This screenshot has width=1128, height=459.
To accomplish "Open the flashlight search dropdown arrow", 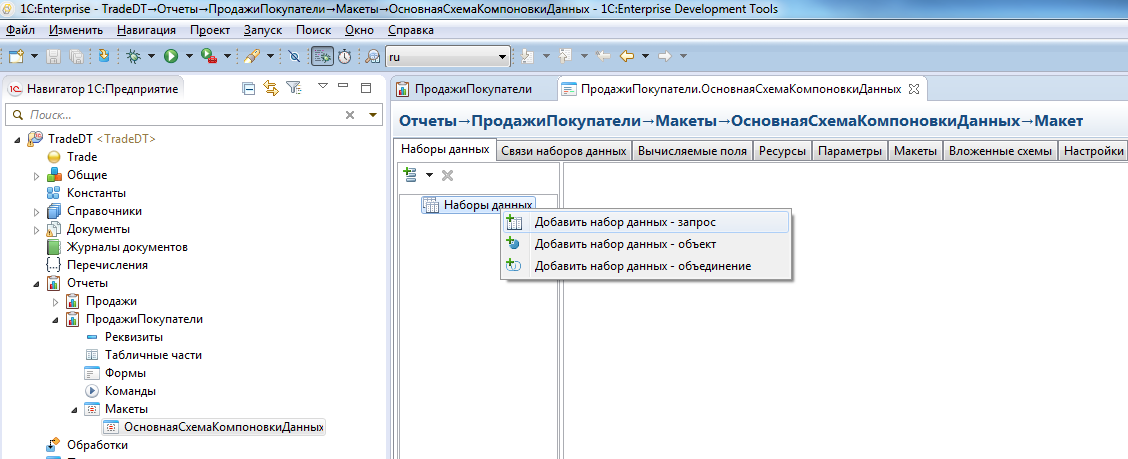I will point(270,56).
